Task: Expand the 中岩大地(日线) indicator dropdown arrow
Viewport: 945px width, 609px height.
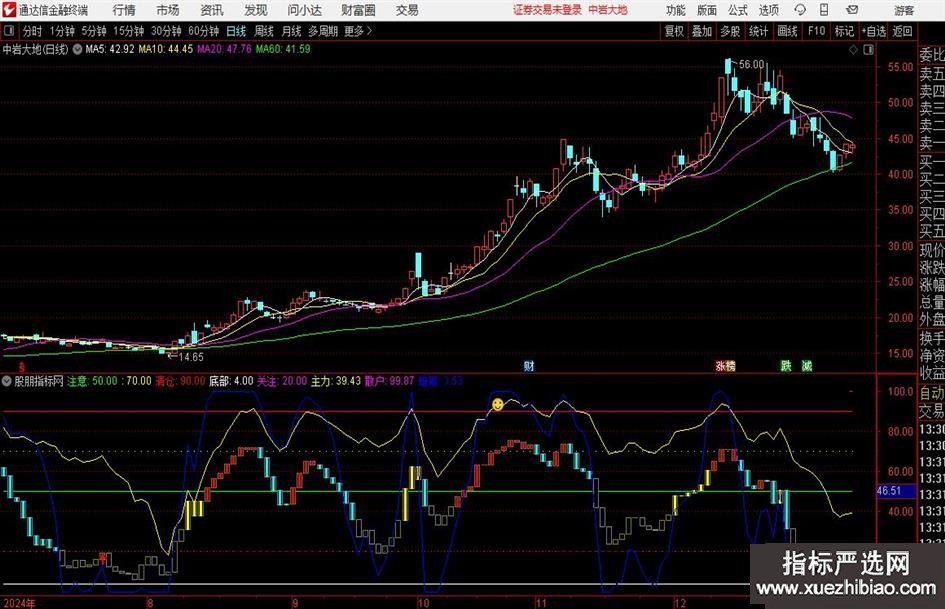Action: point(77,49)
